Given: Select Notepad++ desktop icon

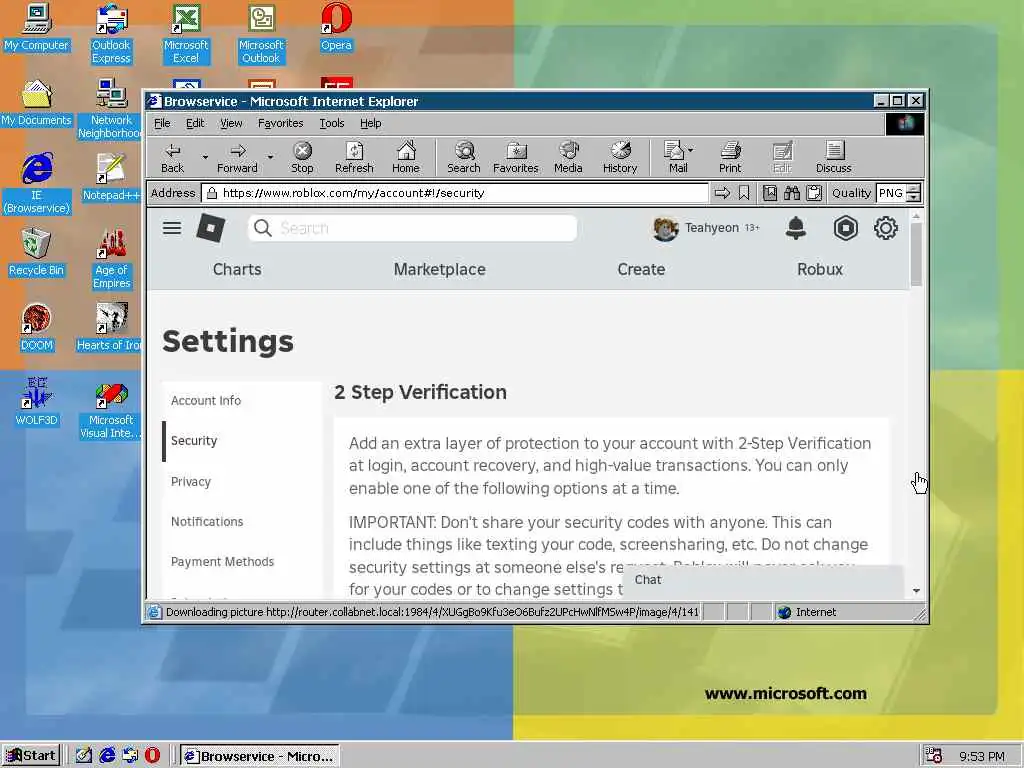Looking at the screenshot, I should click(x=111, y=177).
